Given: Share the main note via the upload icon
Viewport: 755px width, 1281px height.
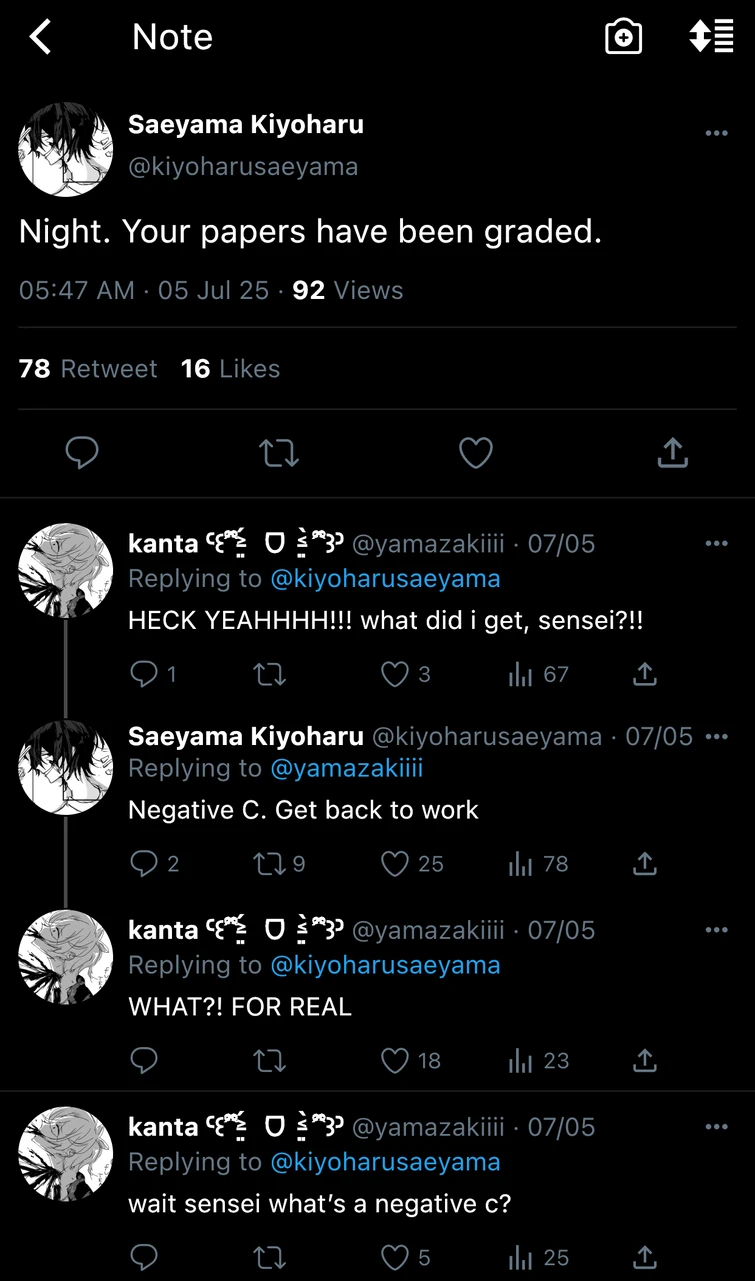Looking at the screenshot, I should click(x=672, y=453).
